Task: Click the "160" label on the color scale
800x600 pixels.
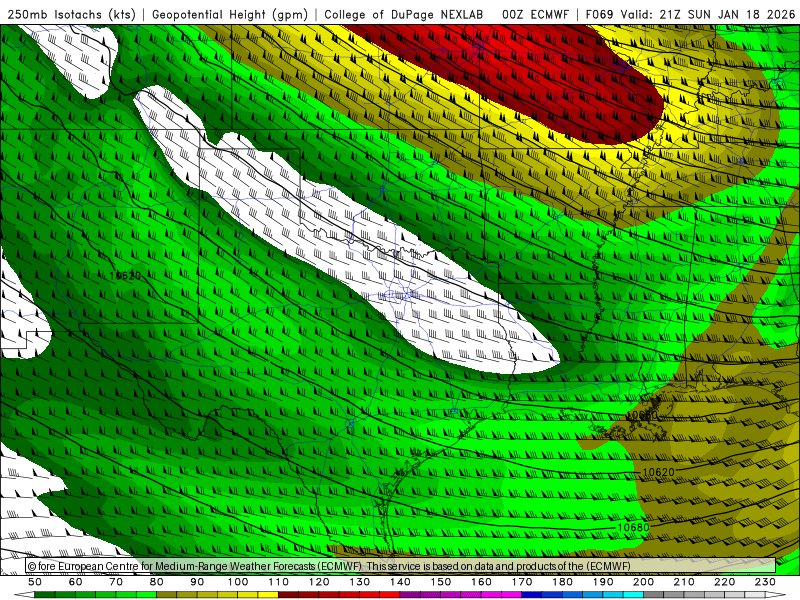Action: pos(481,582)
